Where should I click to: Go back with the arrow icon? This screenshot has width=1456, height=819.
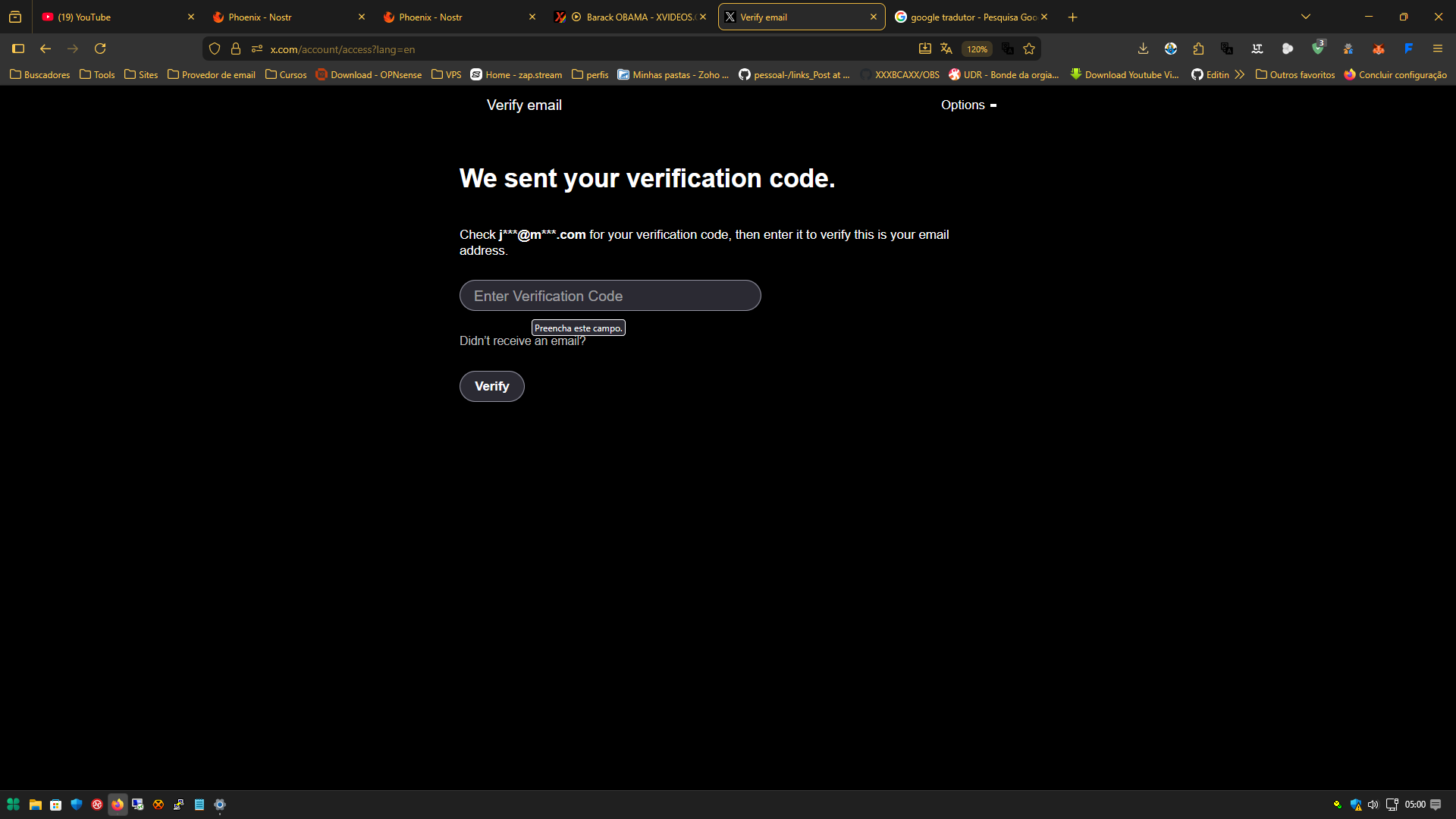[x=45, y=49]
